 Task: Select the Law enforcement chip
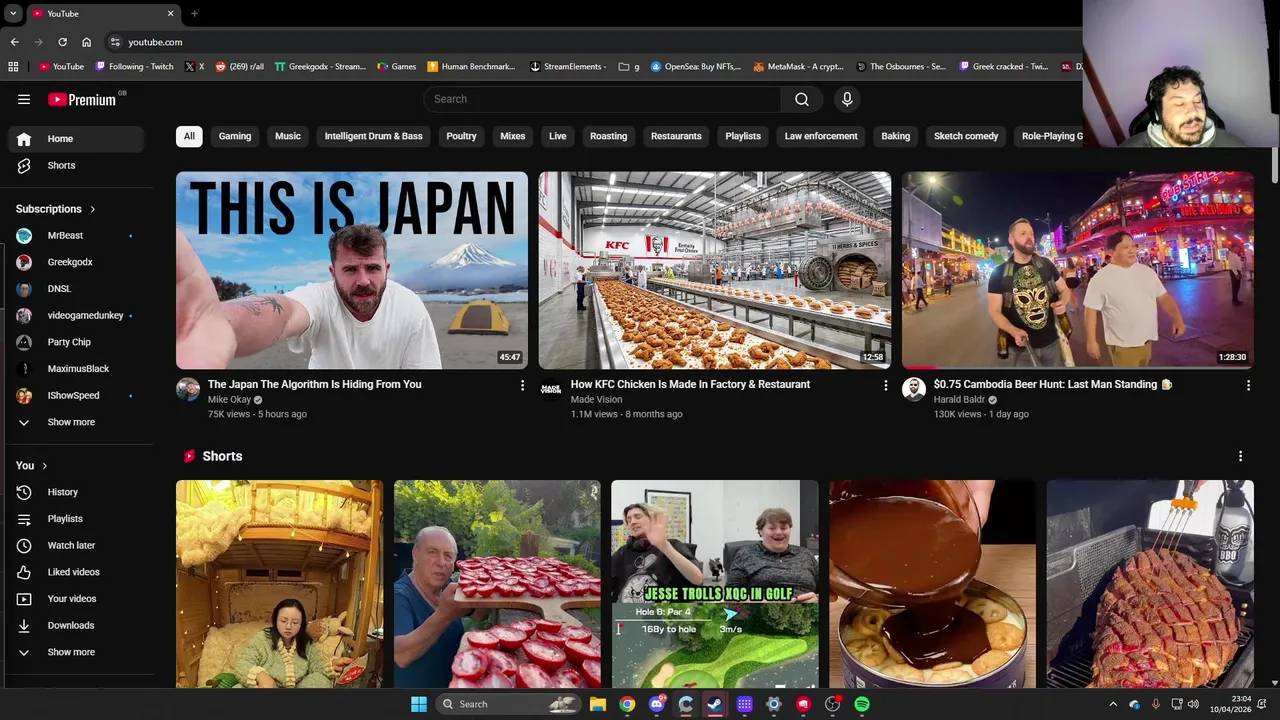821,136
